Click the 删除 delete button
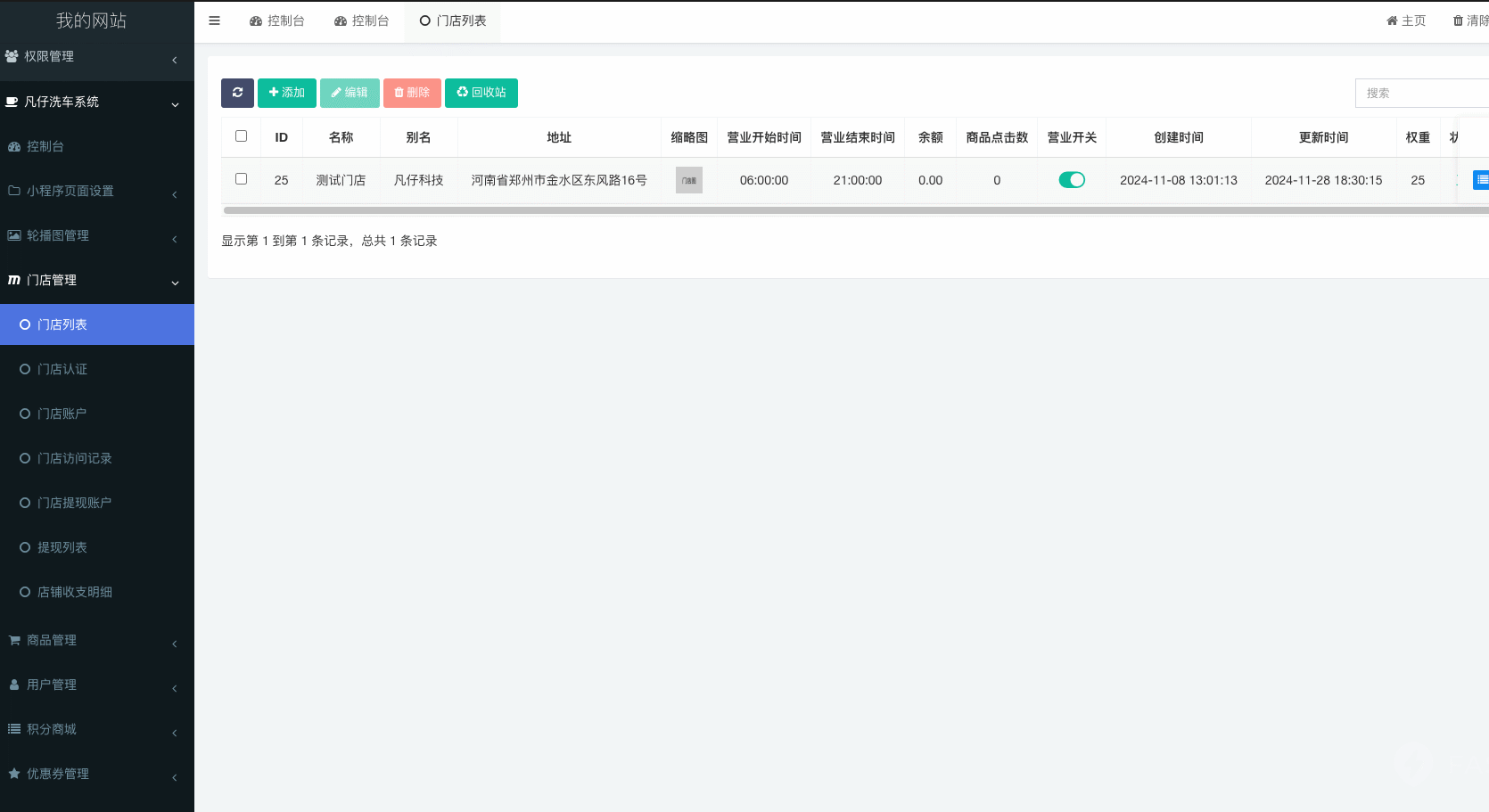The image size is (1489, 812). tap(412, 93)
